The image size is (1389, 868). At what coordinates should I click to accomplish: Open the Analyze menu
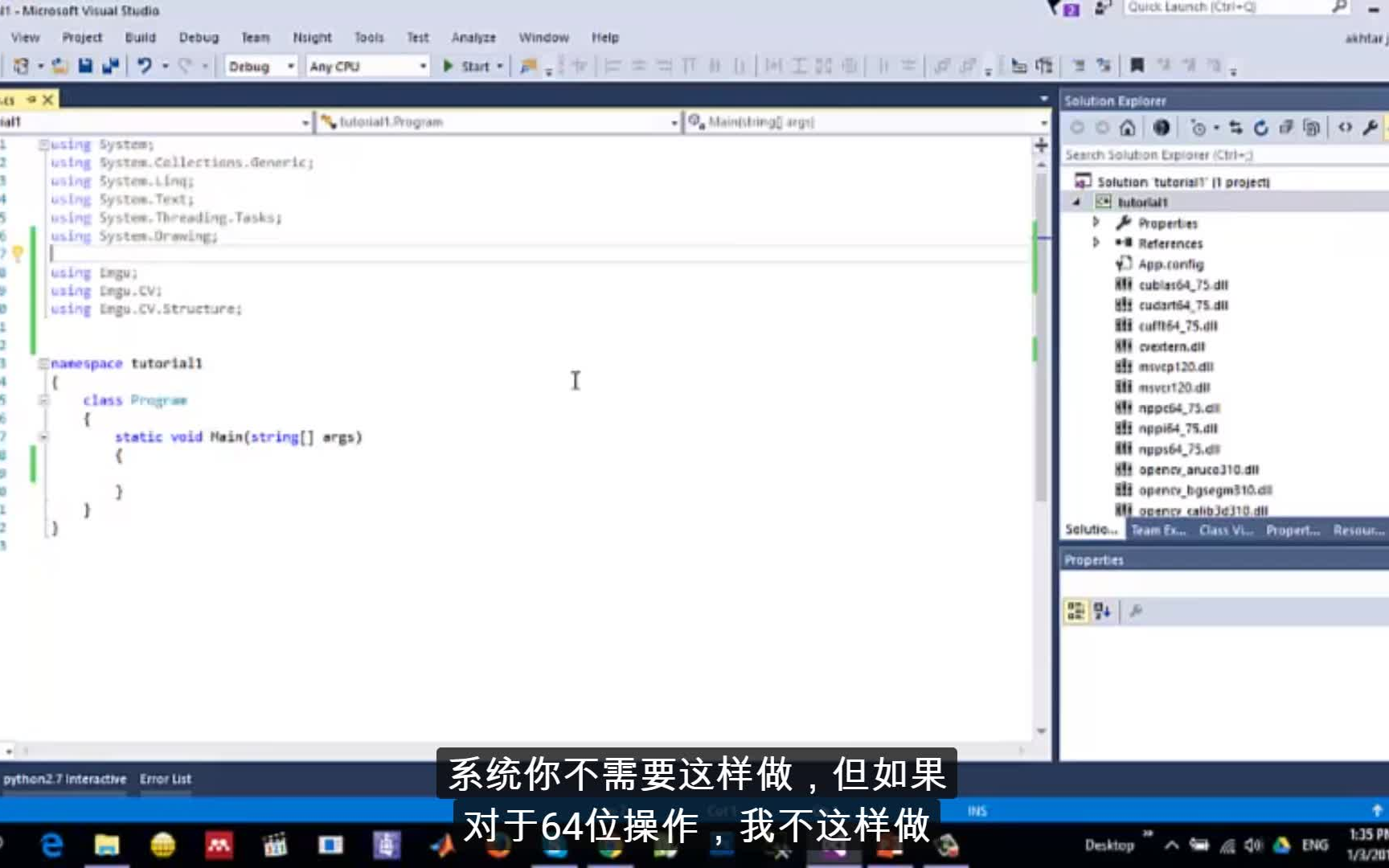click(x=473, y=38)
